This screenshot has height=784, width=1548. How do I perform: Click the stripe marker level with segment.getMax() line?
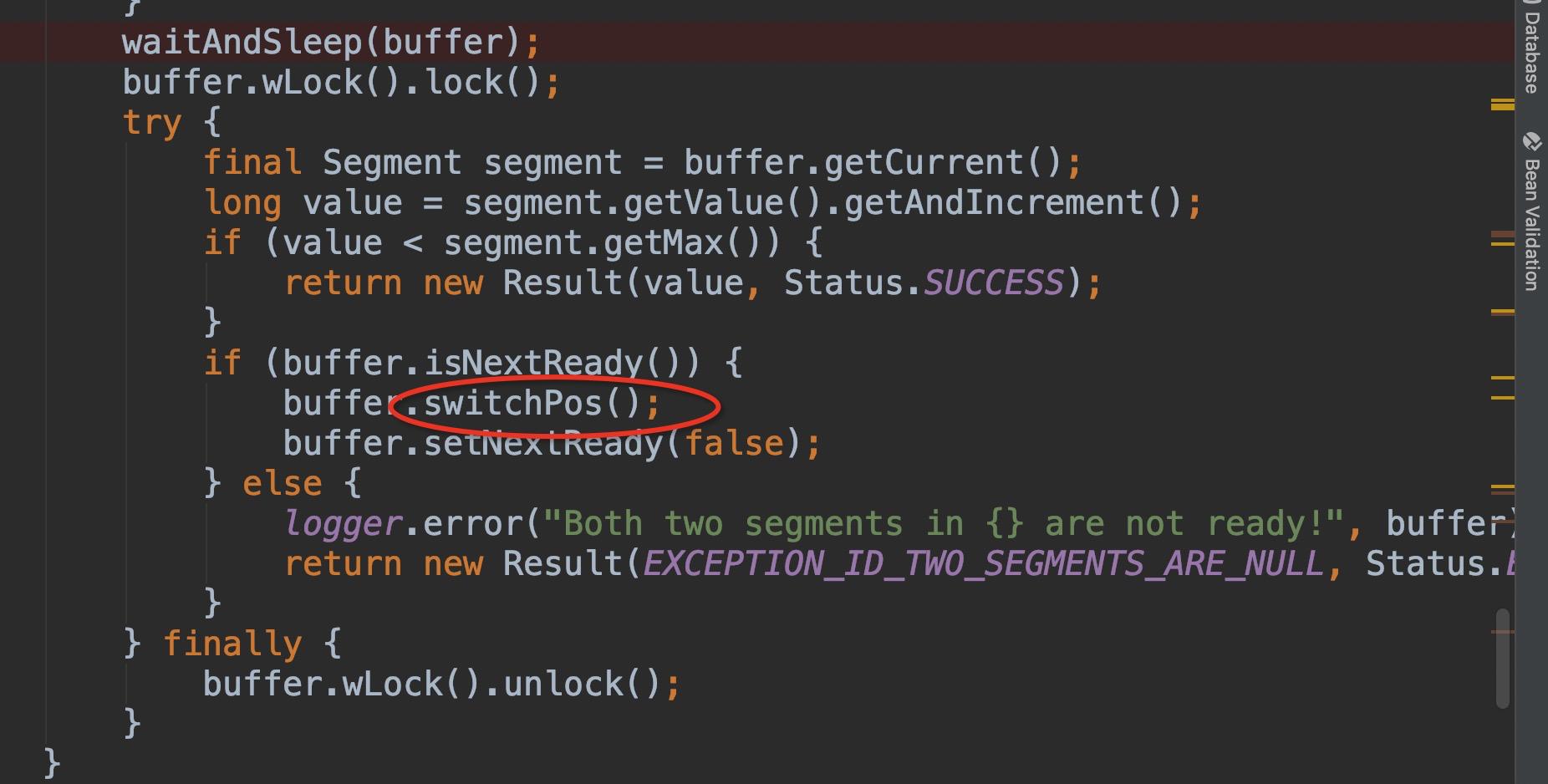(1502, 242)
